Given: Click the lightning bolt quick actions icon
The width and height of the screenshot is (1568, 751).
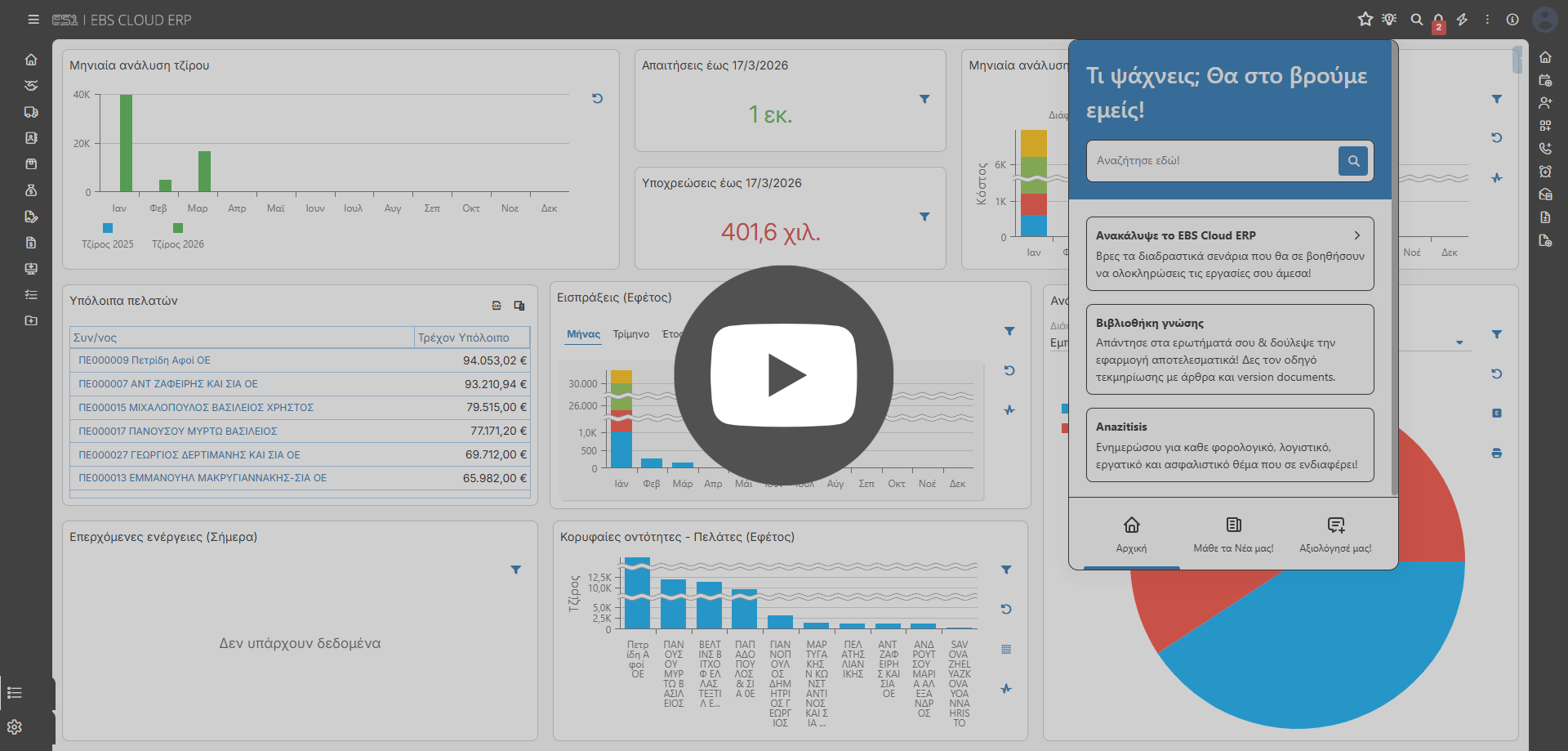Looking at the screenshot, I should [x=1463, y=19].
